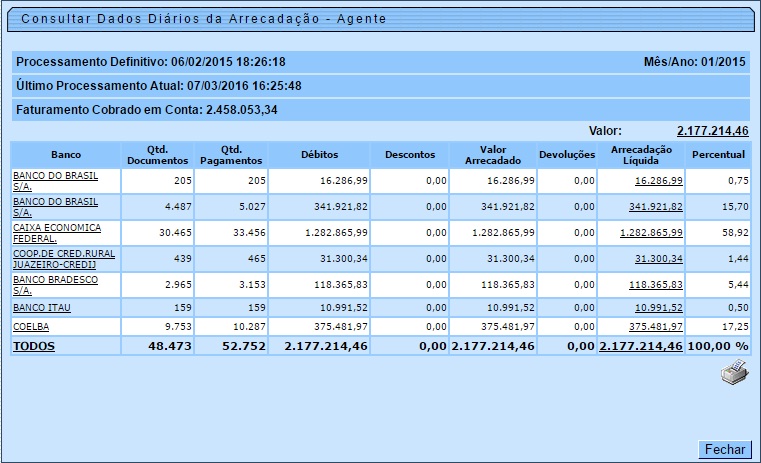
Task: Click the underlined 16.286,99 net collection value
Action: click(x=658, y=181)
